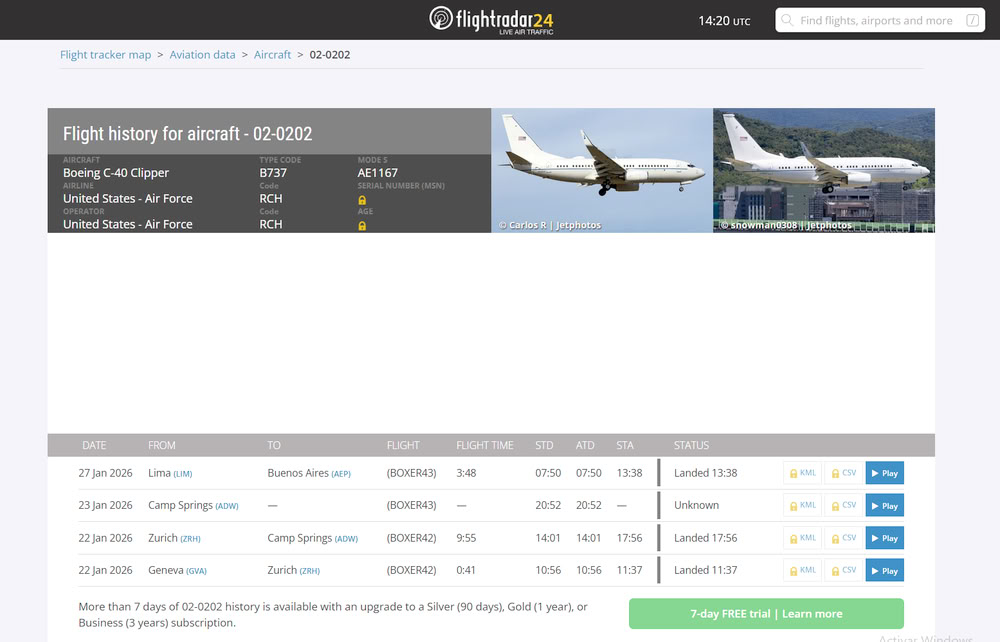Play the 23 Jan Camp Springs flight
1000x642 pixels.
tap(884, 506)
